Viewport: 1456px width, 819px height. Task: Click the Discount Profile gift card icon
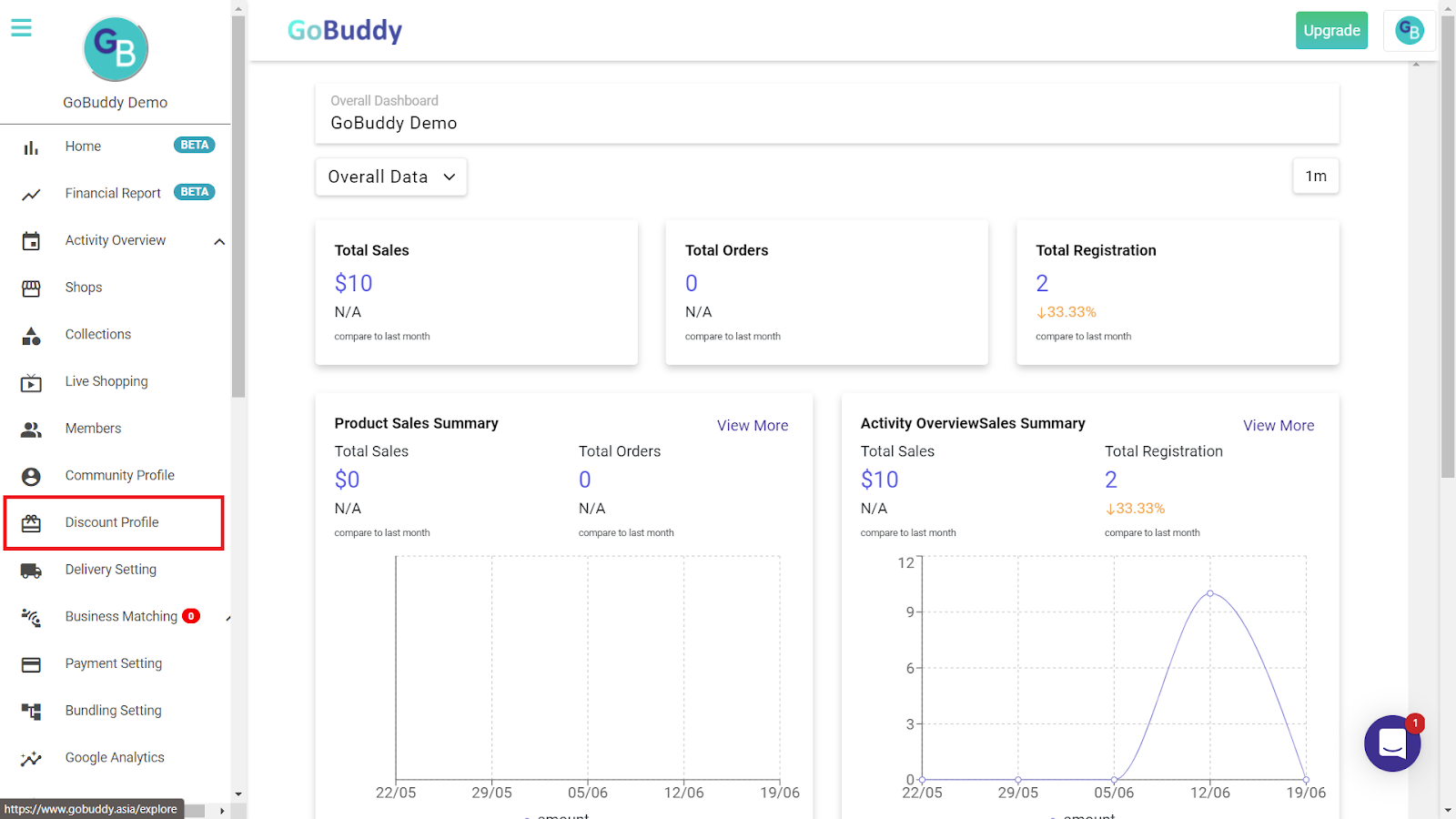pos(31,523)
